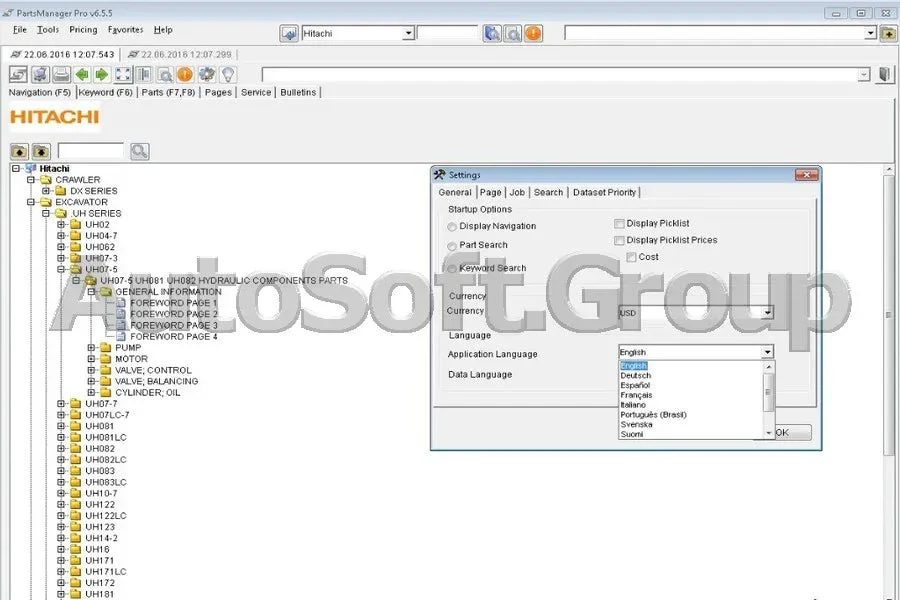
Task: Select Display Navigation radio button
Action: pyautogui.click(x=452, y=227)
